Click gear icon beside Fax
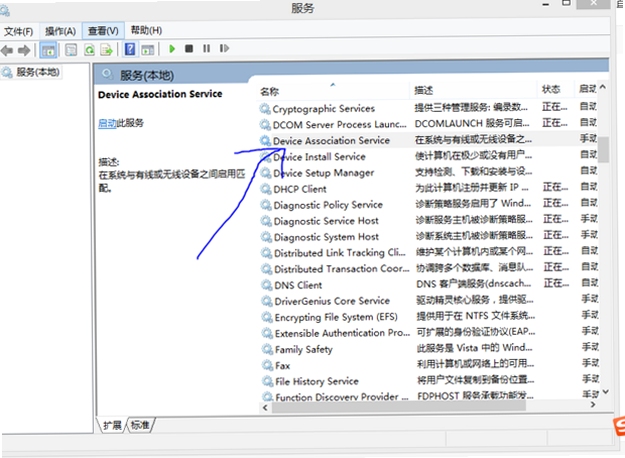This screenshot has width=625, height=458. (267, 365)
